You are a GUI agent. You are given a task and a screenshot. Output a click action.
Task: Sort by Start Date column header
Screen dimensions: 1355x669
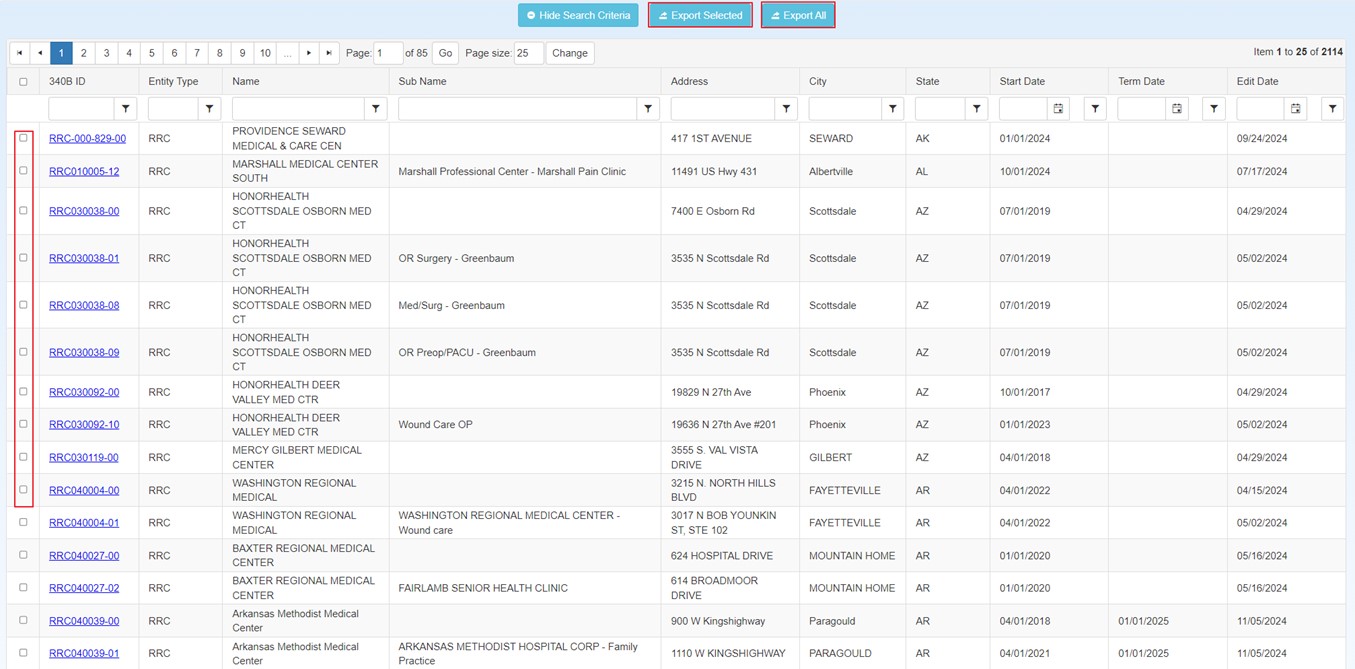click(1022, 81)
